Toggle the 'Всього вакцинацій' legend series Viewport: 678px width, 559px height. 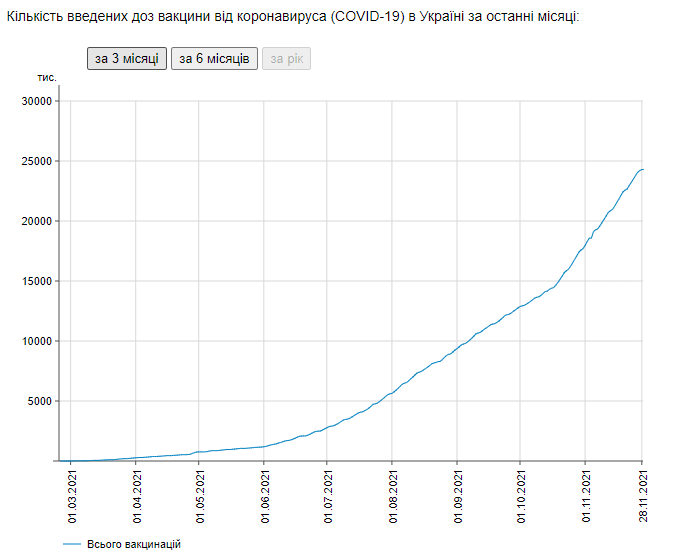point(133,543)
